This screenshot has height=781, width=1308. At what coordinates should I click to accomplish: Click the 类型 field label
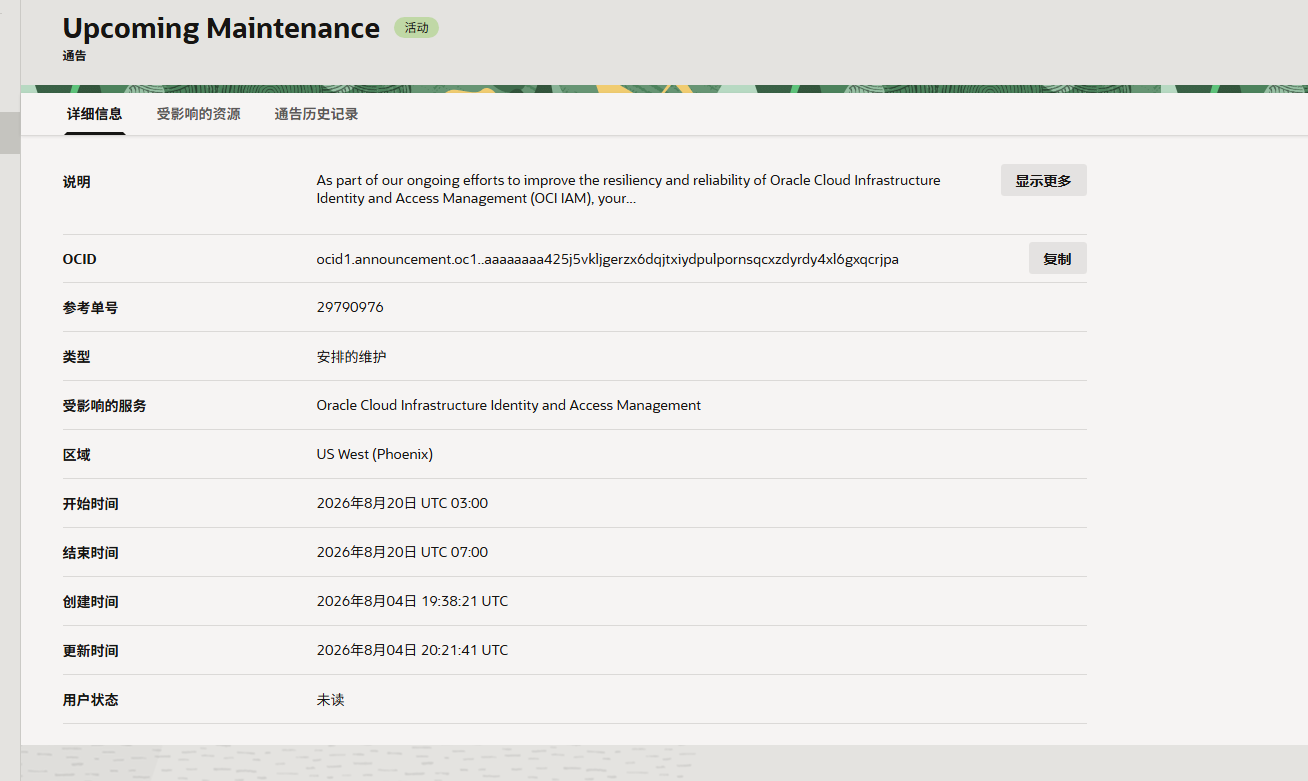point(76,357)
